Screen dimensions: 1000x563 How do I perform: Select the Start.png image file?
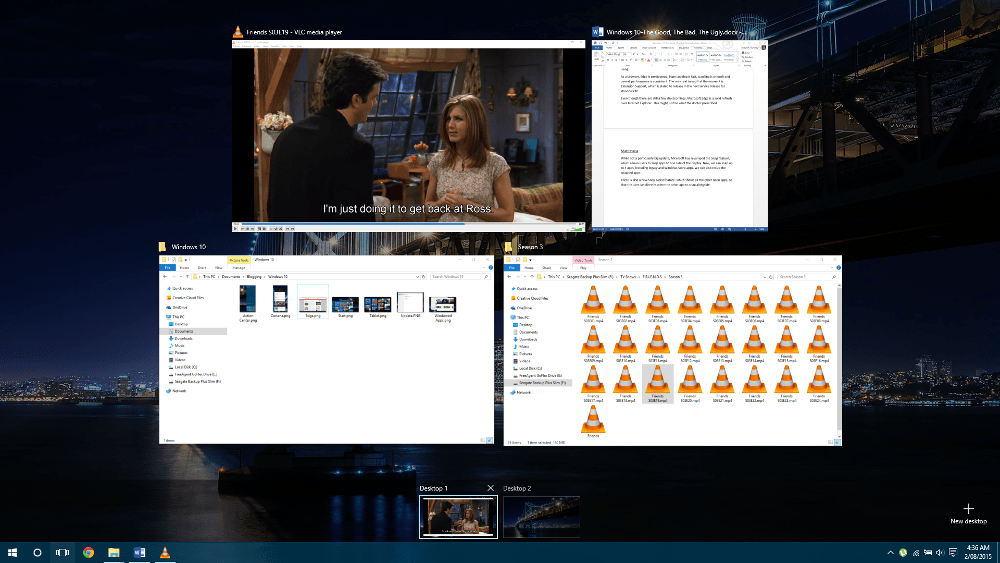[x=345, y=305]
